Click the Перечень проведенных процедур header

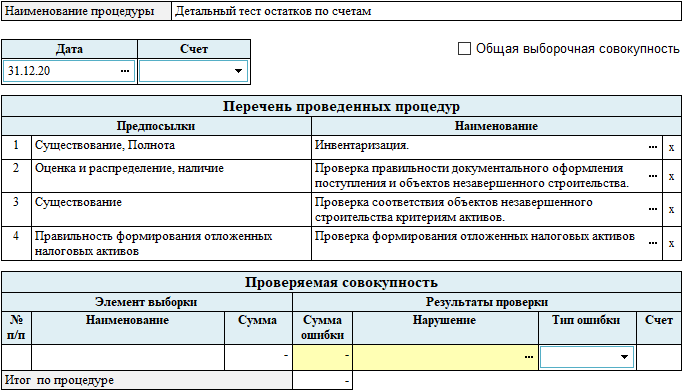(342, 106)
